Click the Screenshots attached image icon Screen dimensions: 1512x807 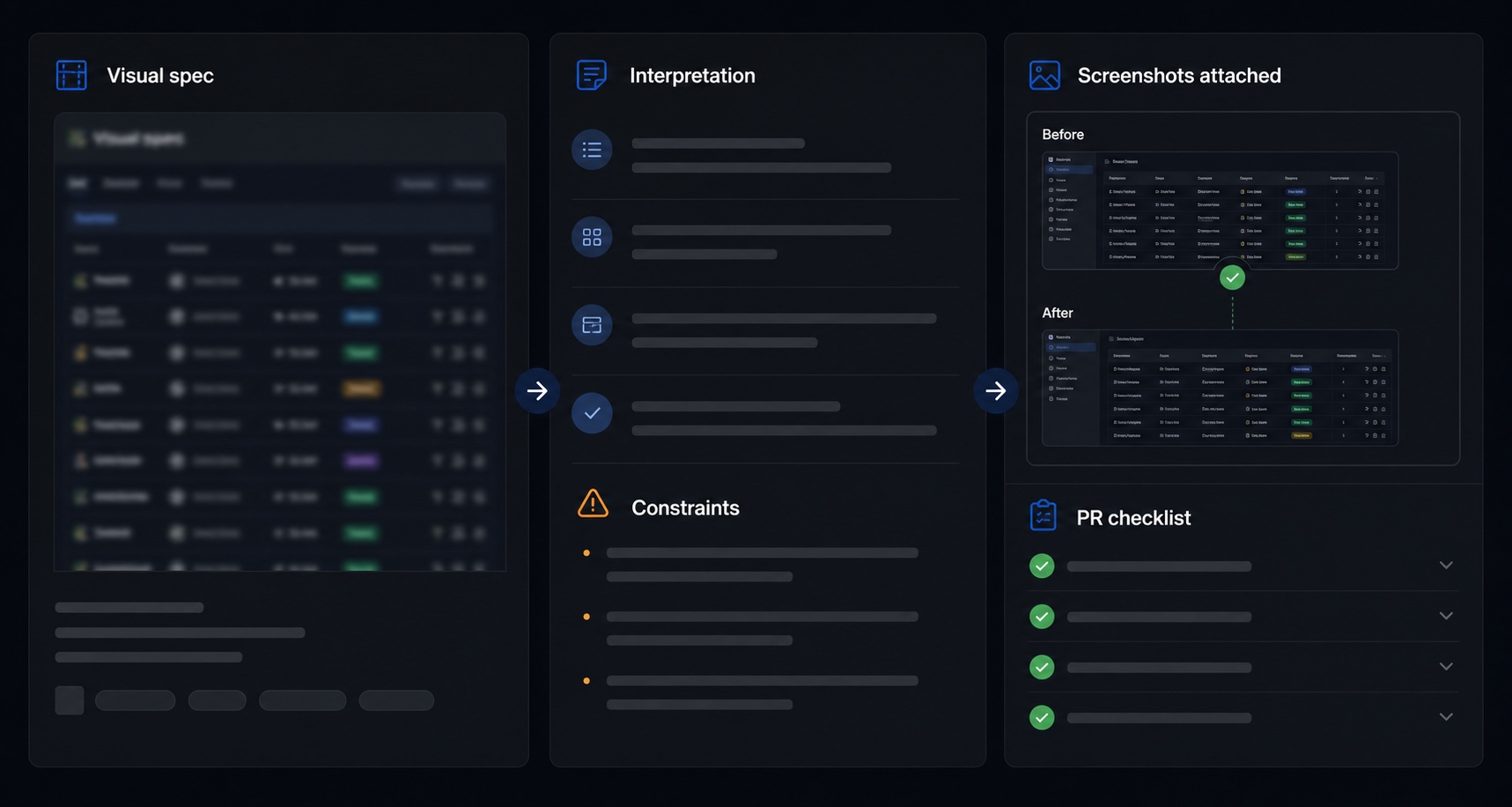point(1044,75)
